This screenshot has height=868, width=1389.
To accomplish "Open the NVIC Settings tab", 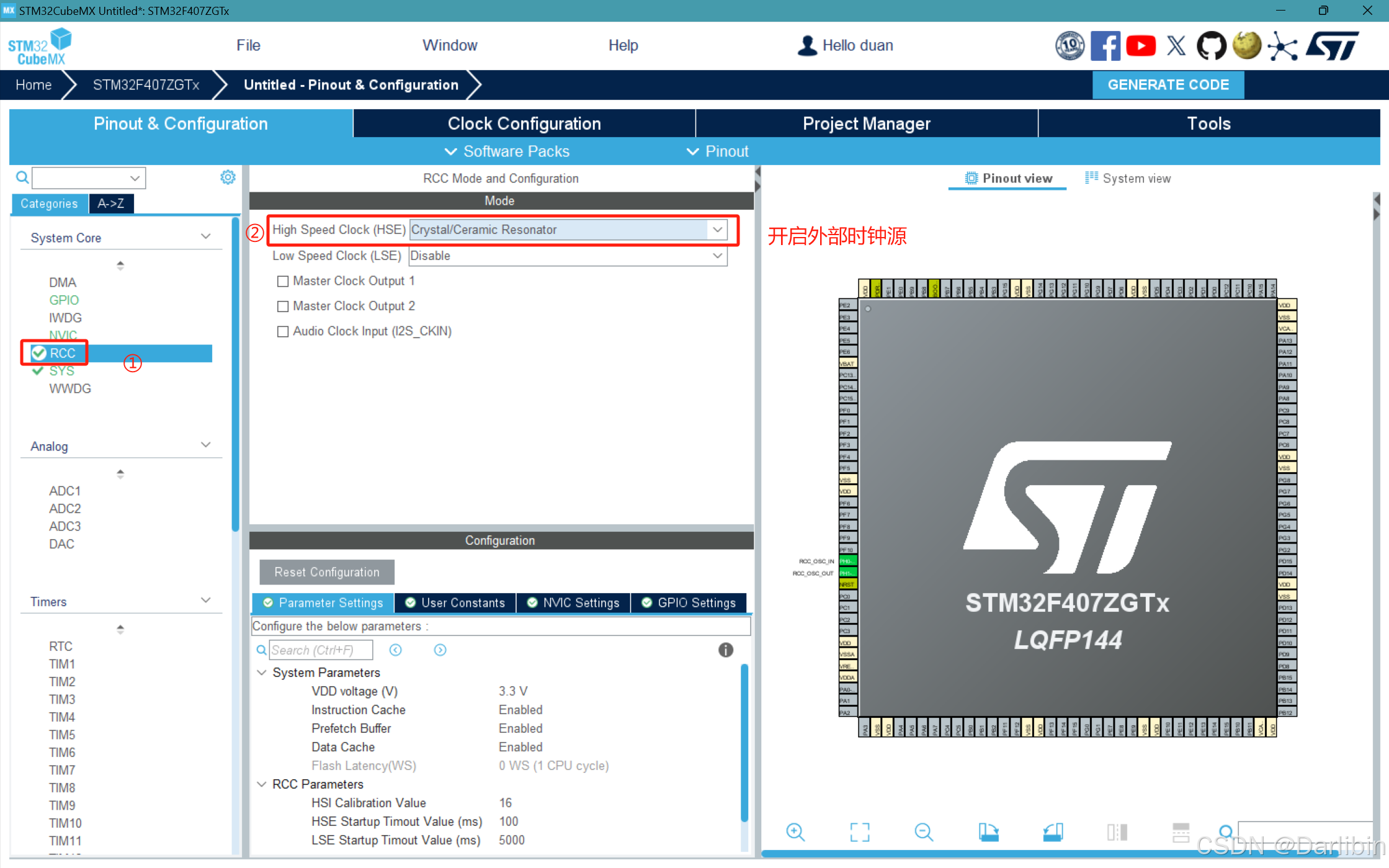I will 573,602.
